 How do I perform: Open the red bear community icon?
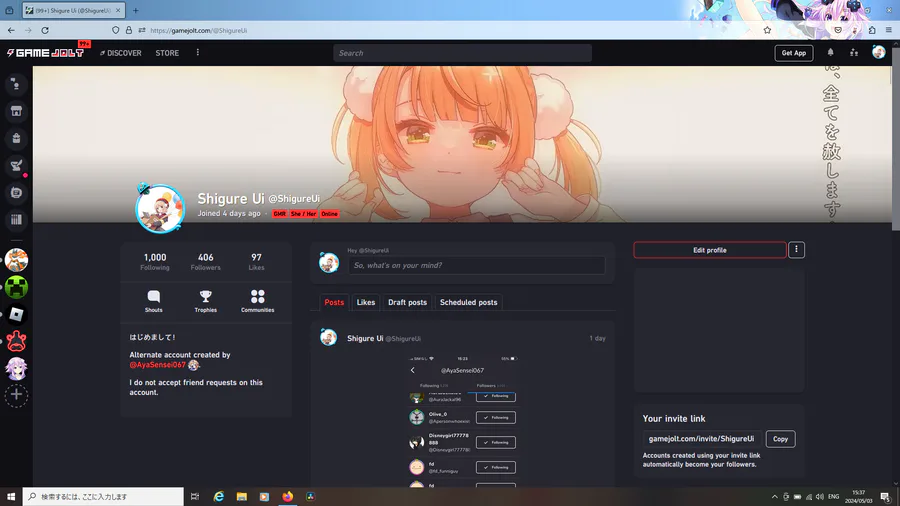[x=16, y=341]
